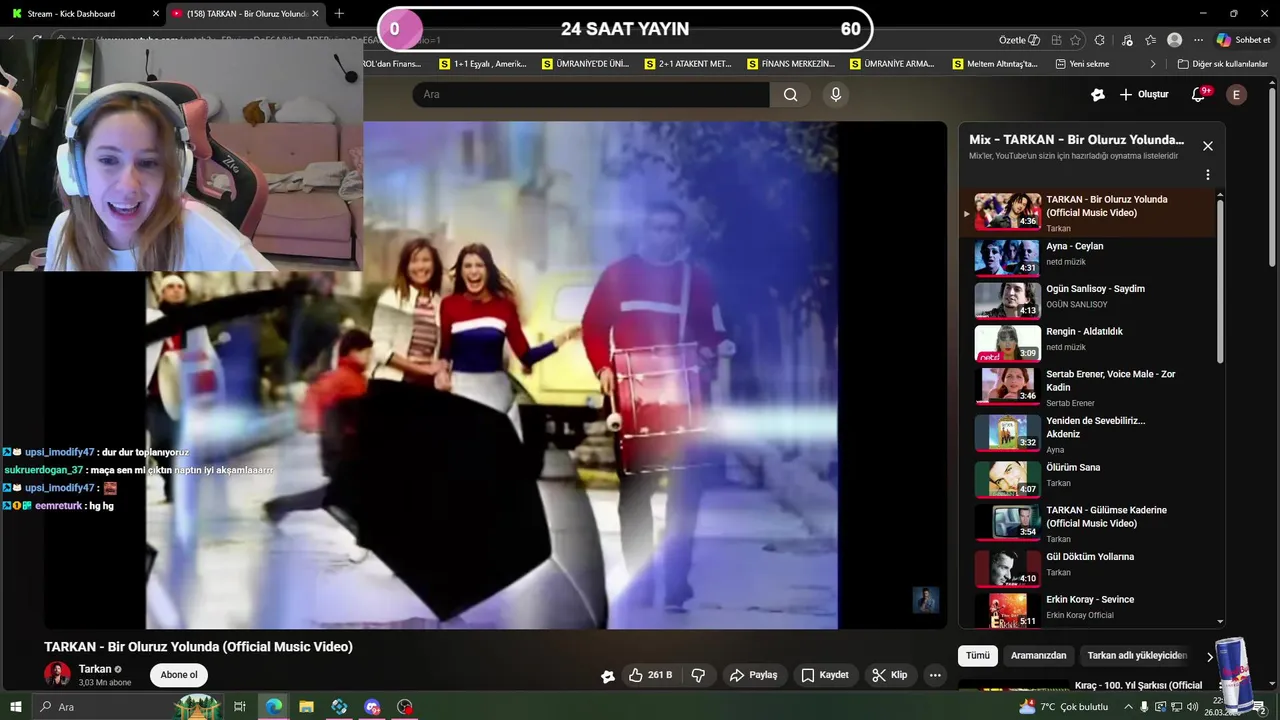The image size is (1280, 720).
Task: Open Task View on the taskbar
Action: tap(240, 707)
